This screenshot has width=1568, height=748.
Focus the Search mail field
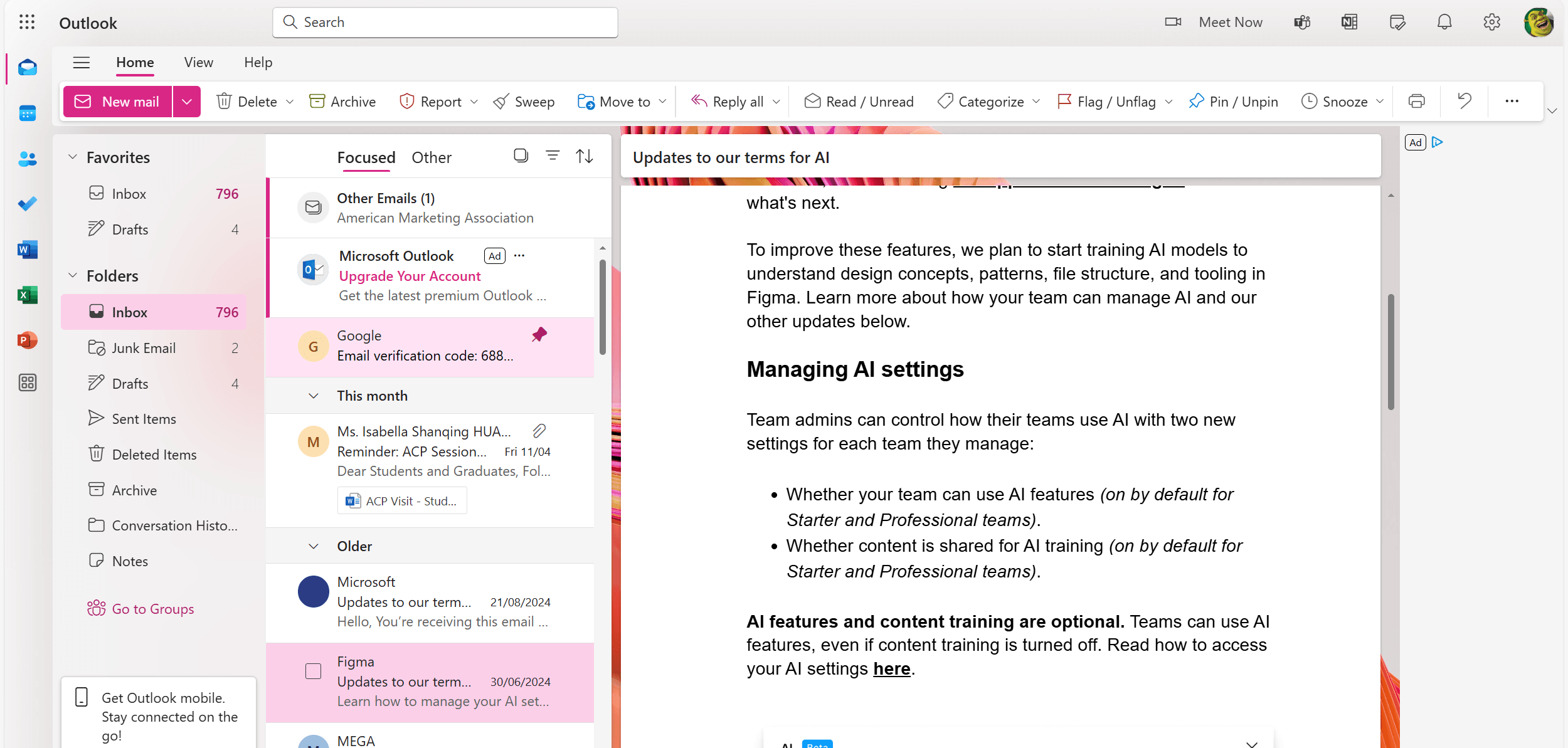tap(445, 23)
